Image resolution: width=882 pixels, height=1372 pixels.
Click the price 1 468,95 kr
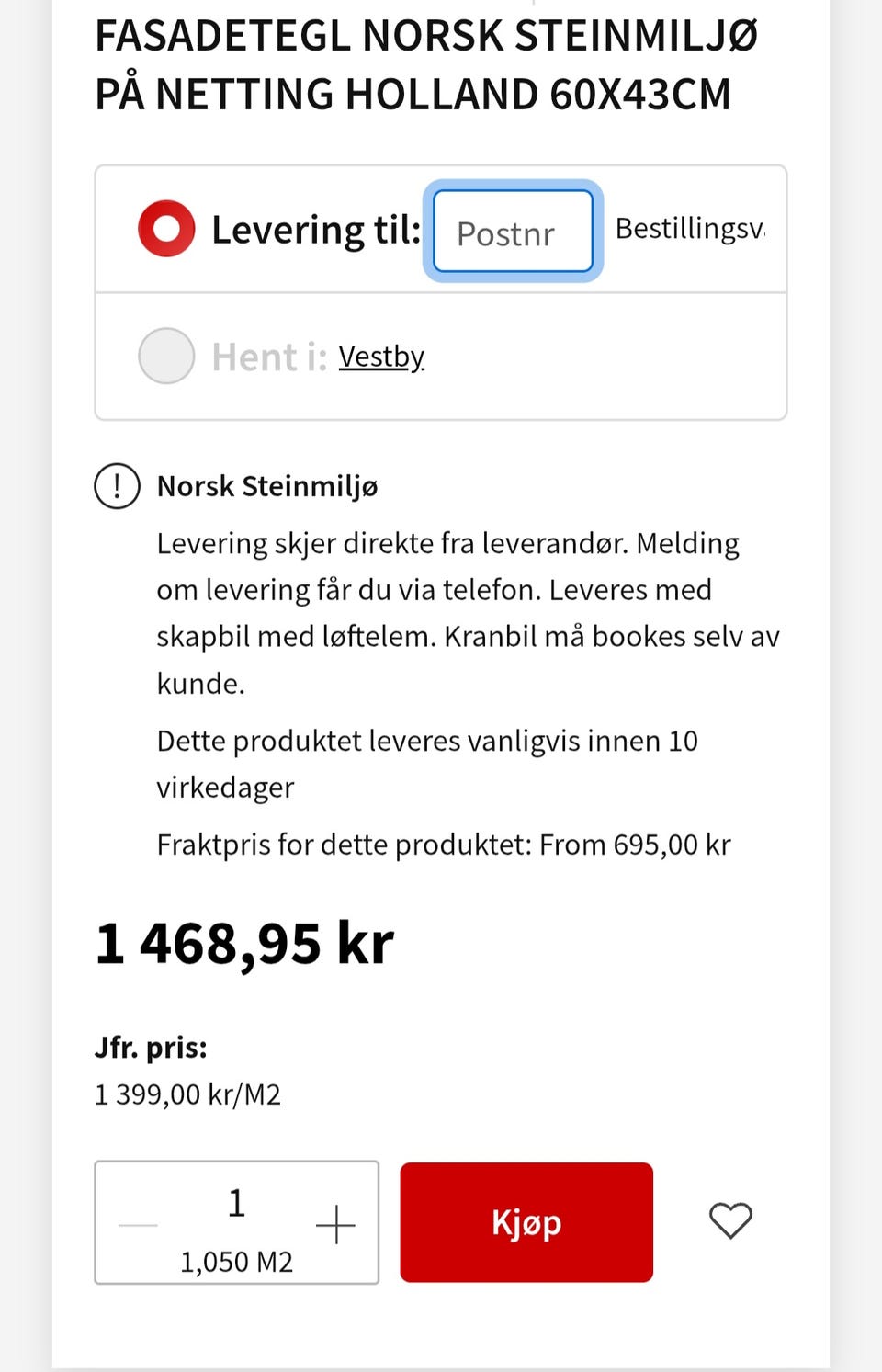coord(244,944)
